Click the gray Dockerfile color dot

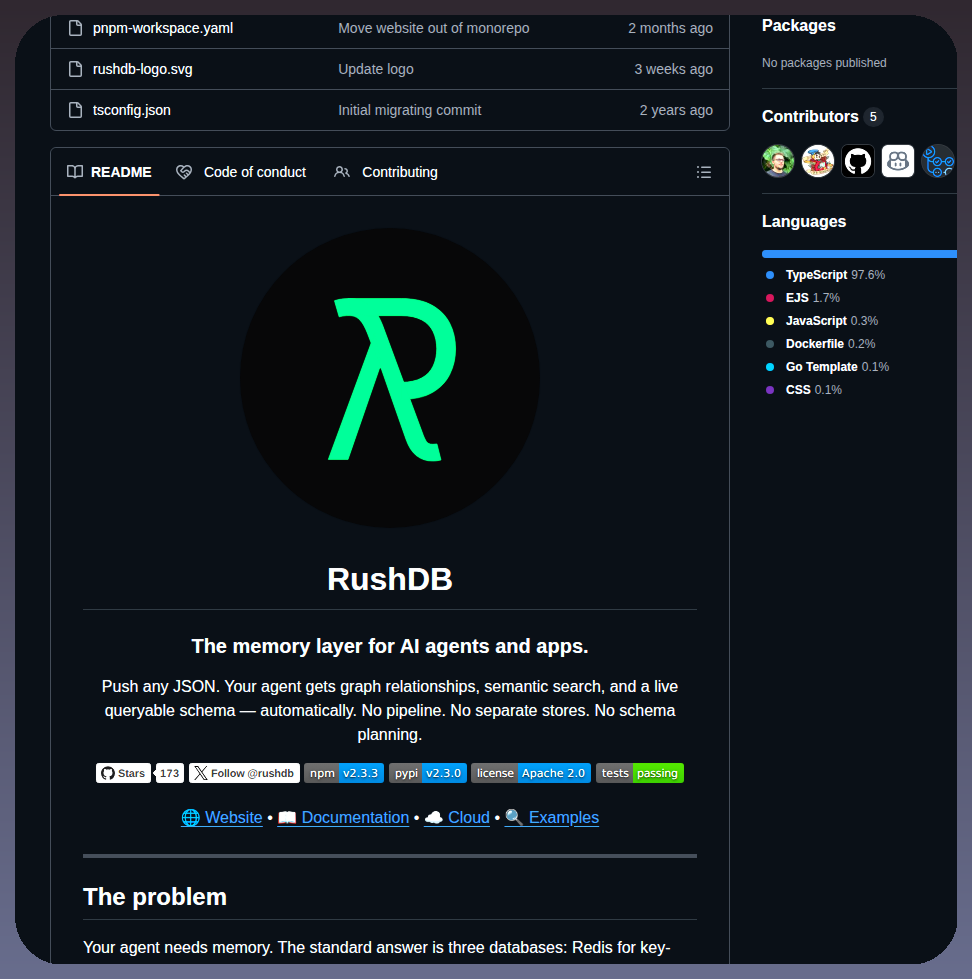[770, 344]
